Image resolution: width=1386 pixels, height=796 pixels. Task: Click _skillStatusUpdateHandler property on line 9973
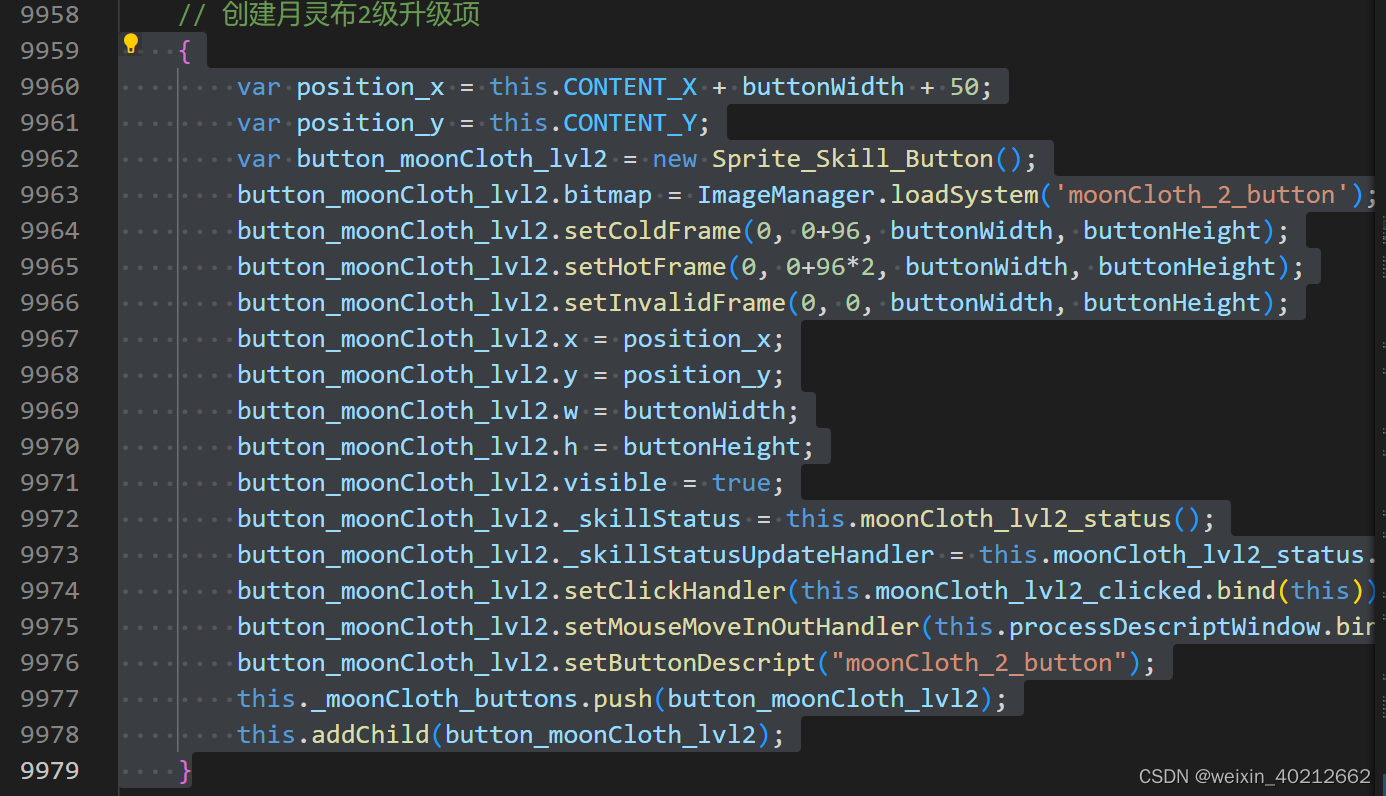pos(749,555)
